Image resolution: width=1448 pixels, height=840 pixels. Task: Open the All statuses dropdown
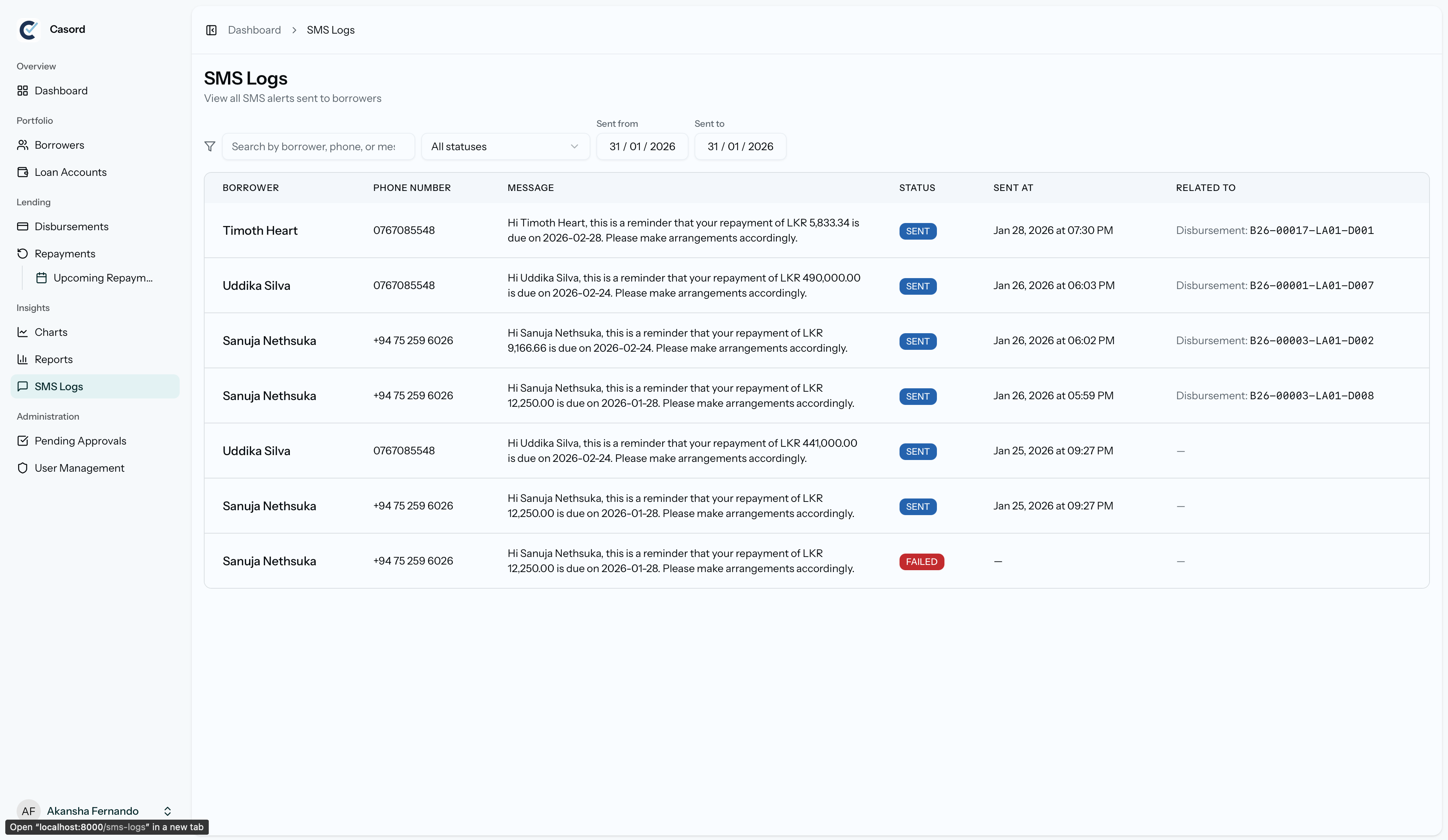[x=505, y=146]
